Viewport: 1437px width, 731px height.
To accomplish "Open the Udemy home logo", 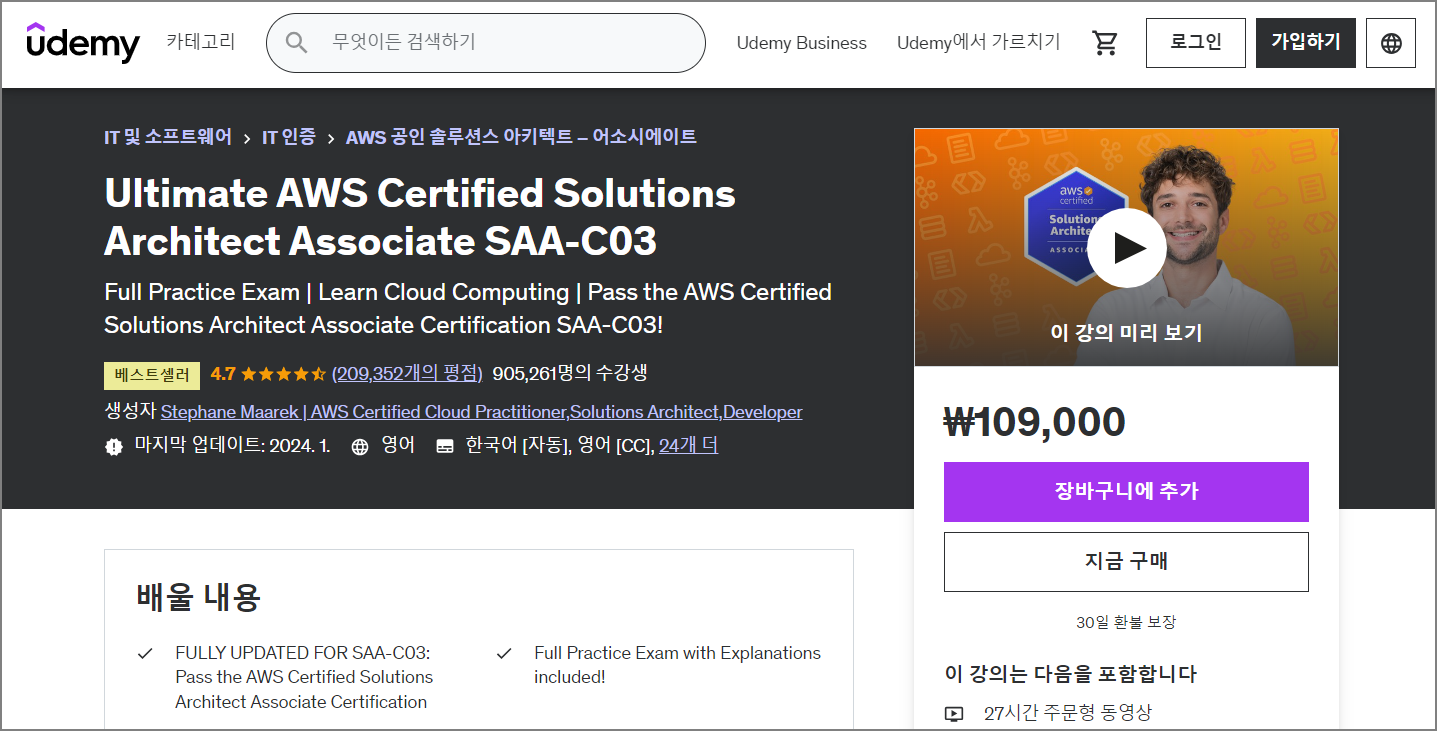I will [x=83, y=43].
